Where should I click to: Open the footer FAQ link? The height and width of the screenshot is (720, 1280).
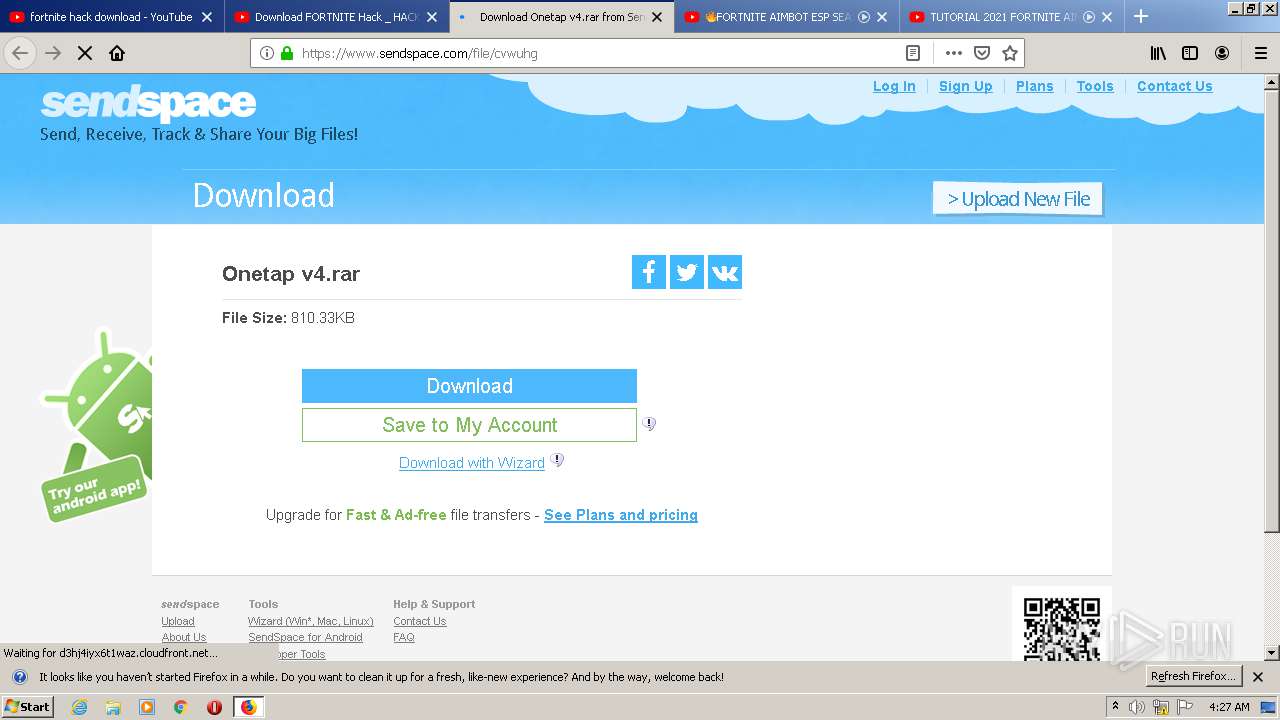[x=404, y=637]
